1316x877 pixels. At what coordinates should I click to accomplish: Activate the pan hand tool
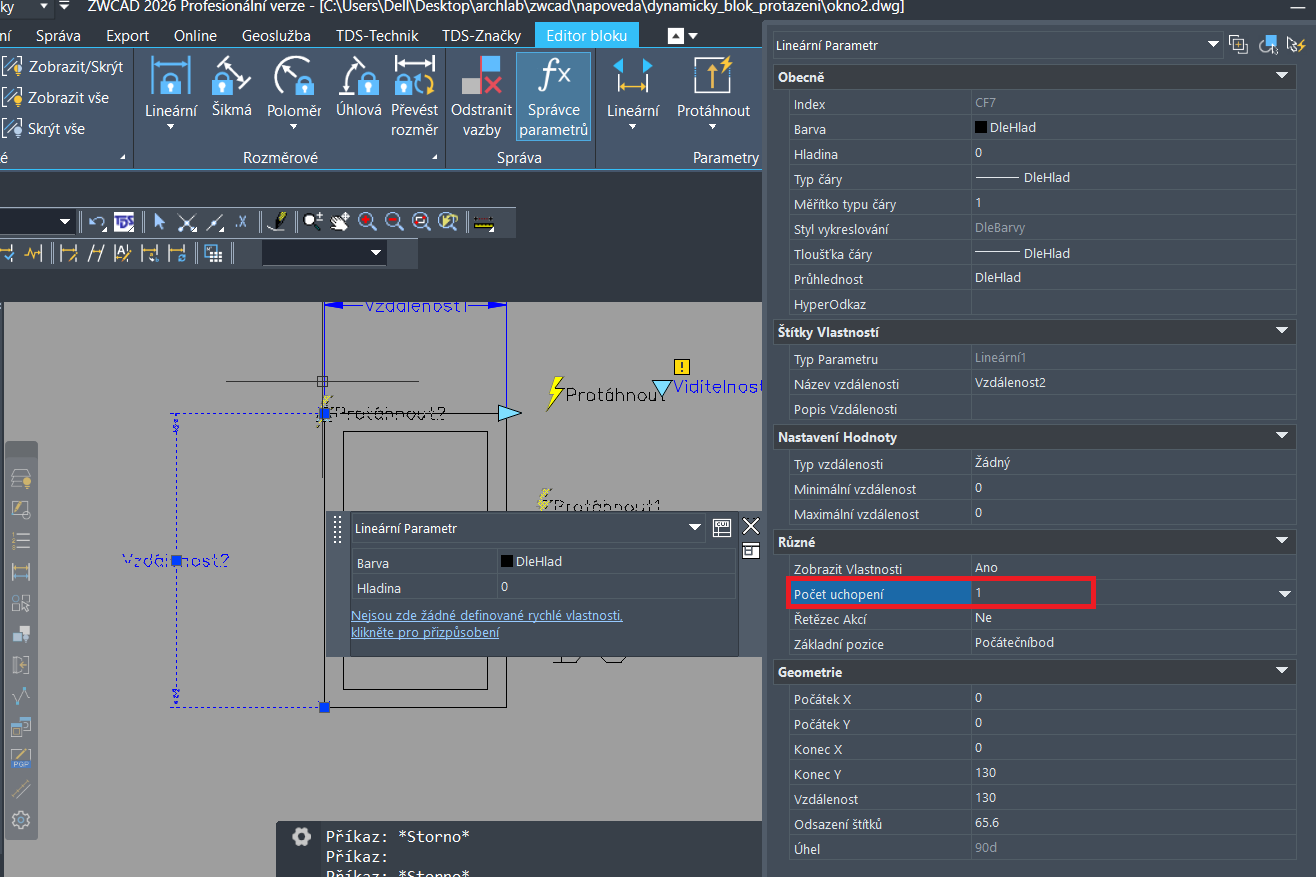tap(340, 222)
